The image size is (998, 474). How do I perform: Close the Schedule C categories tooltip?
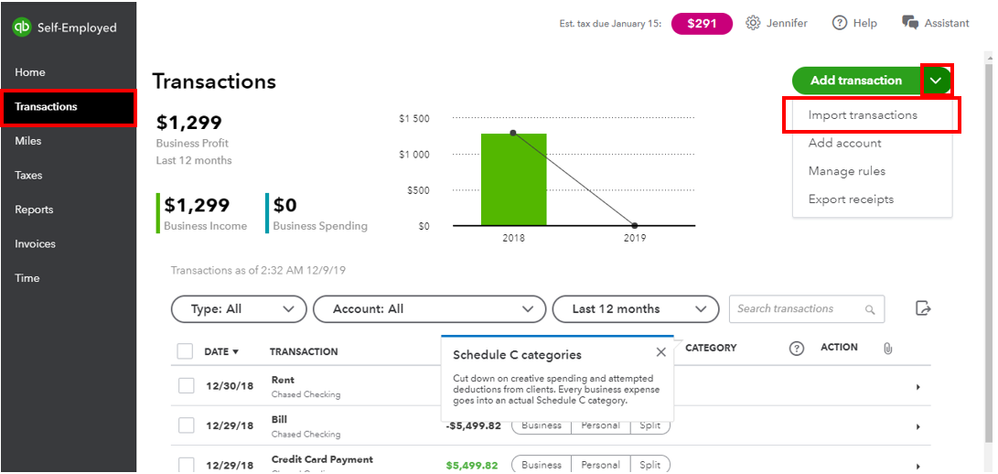(661, 352)
